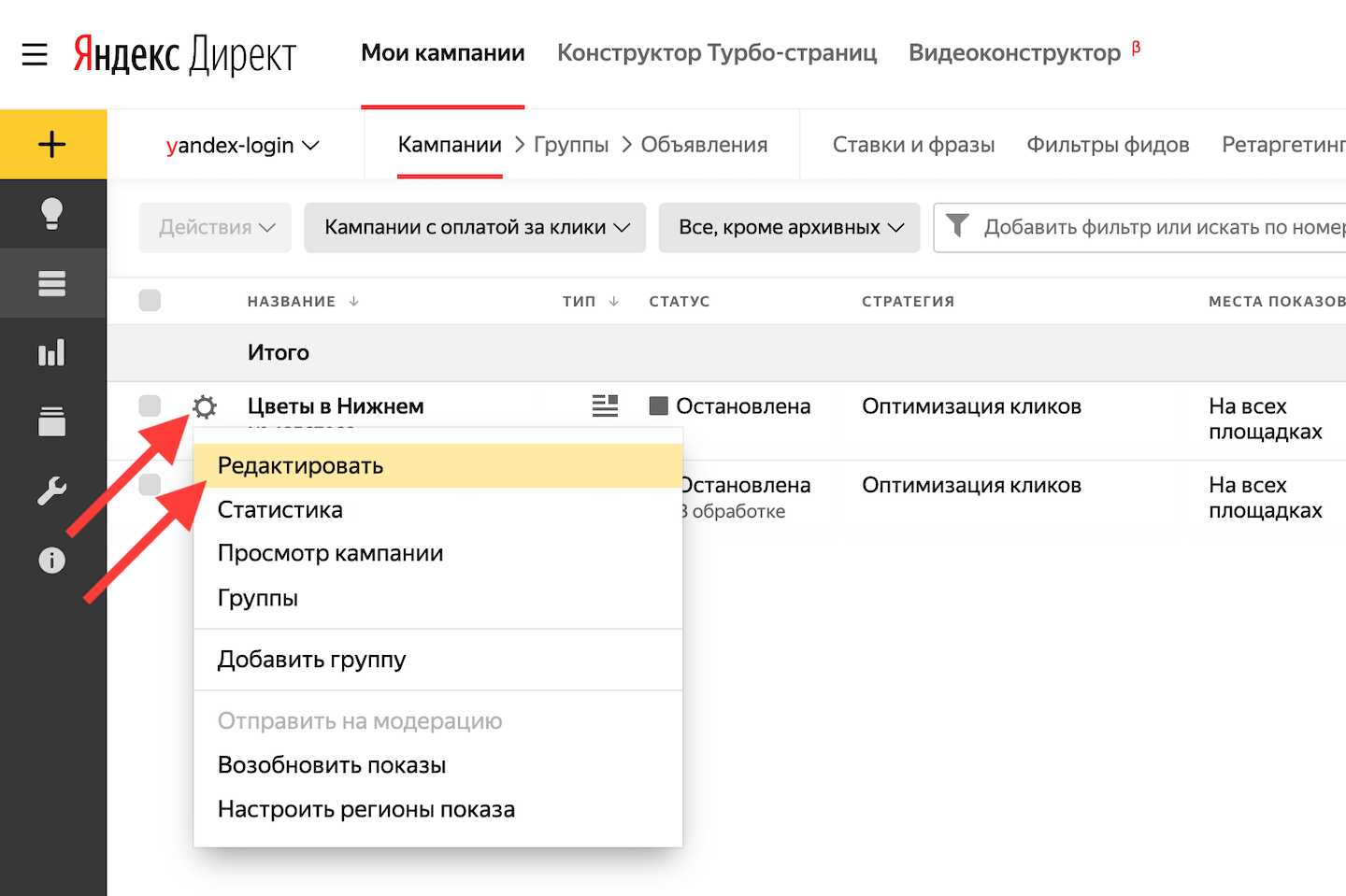This screenshot has height=896, width=1346.
Task: Choose Возобновить показы menu item
Action: (438, 764)
